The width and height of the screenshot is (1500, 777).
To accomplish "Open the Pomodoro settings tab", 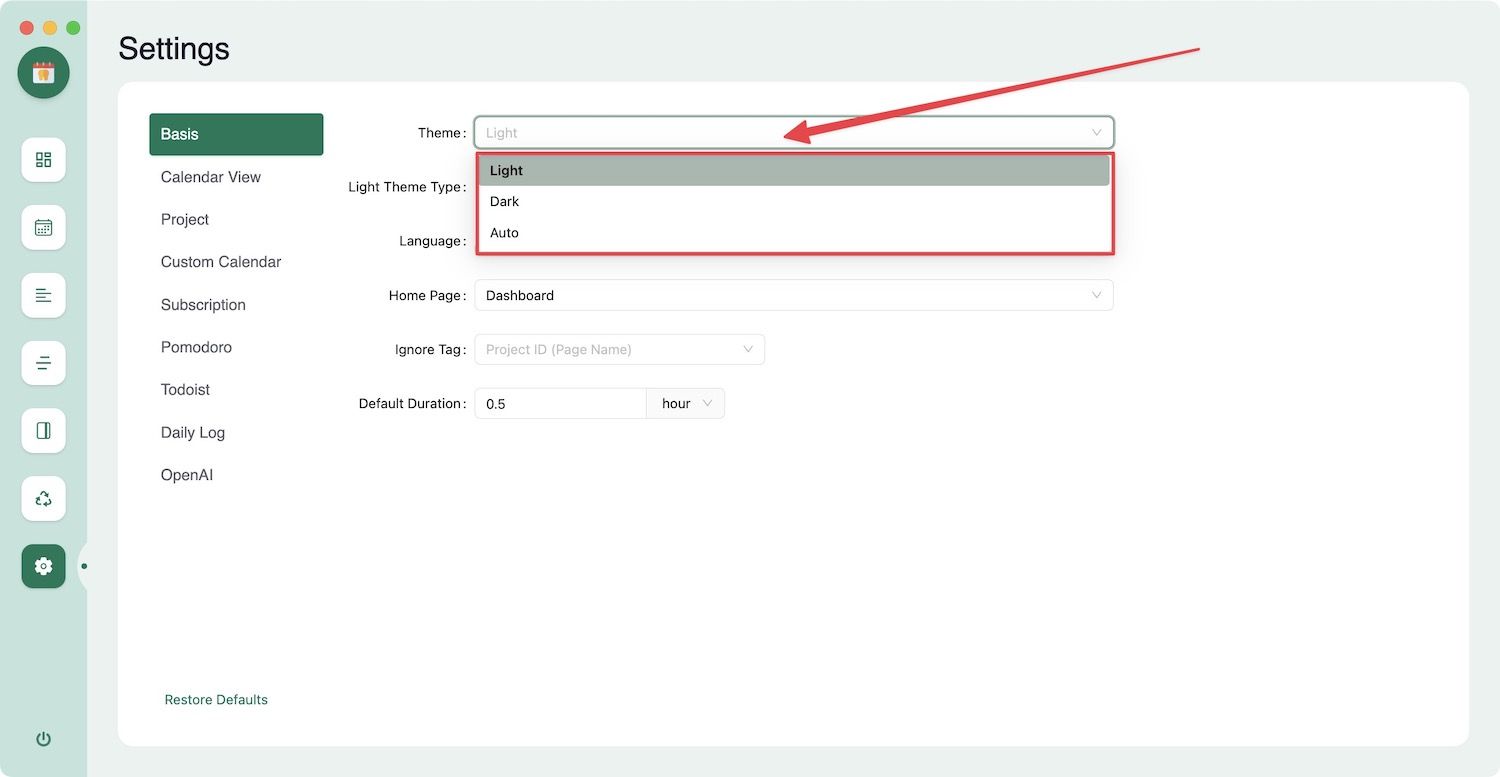I will click(196, 347).
